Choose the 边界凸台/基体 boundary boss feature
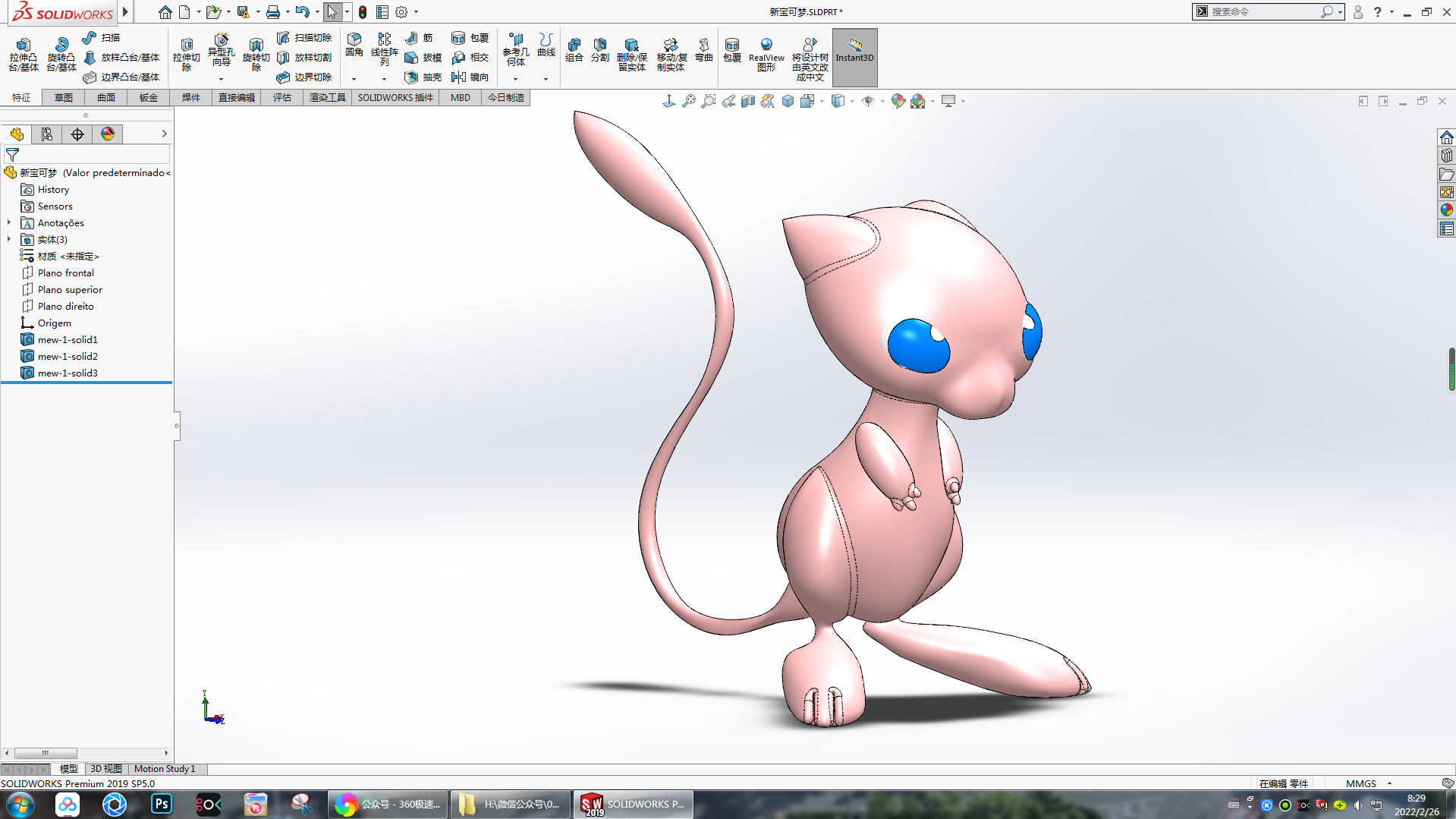 121,77
